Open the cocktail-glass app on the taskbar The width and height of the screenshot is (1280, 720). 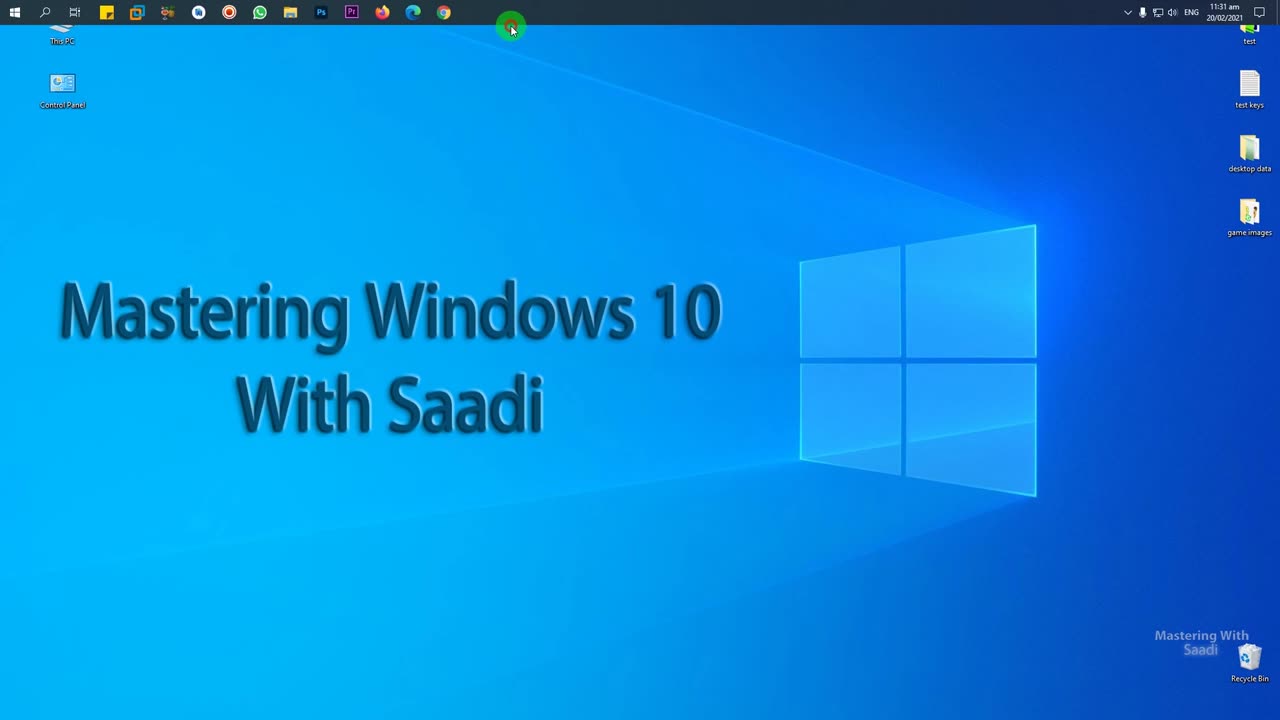(168, 12)
